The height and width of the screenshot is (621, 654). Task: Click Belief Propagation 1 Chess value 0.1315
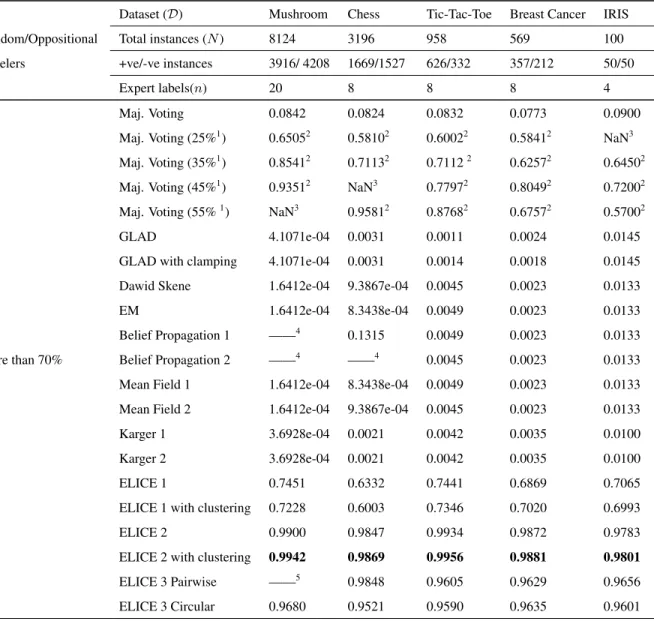tap(366, 335)
